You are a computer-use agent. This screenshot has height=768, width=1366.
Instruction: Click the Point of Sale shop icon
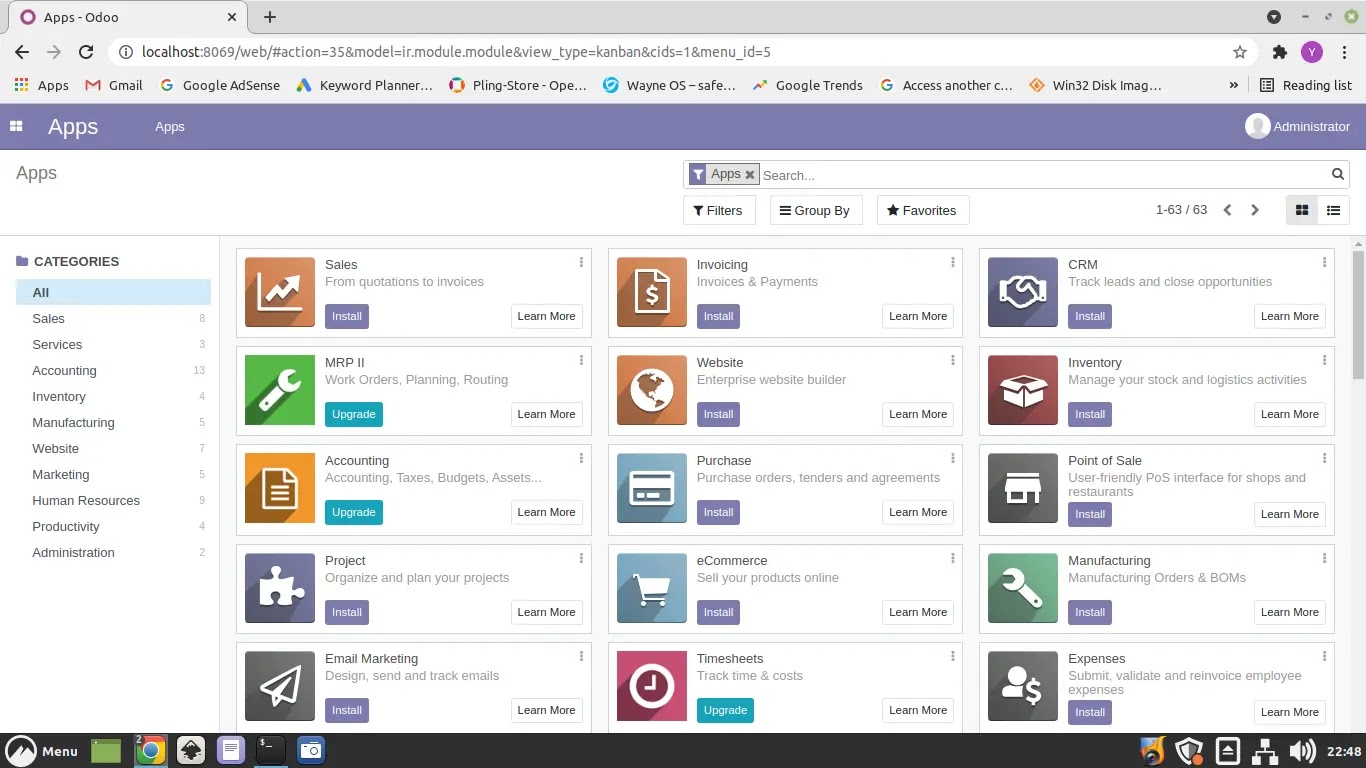pyautogui.click(x=1023, y=488)
